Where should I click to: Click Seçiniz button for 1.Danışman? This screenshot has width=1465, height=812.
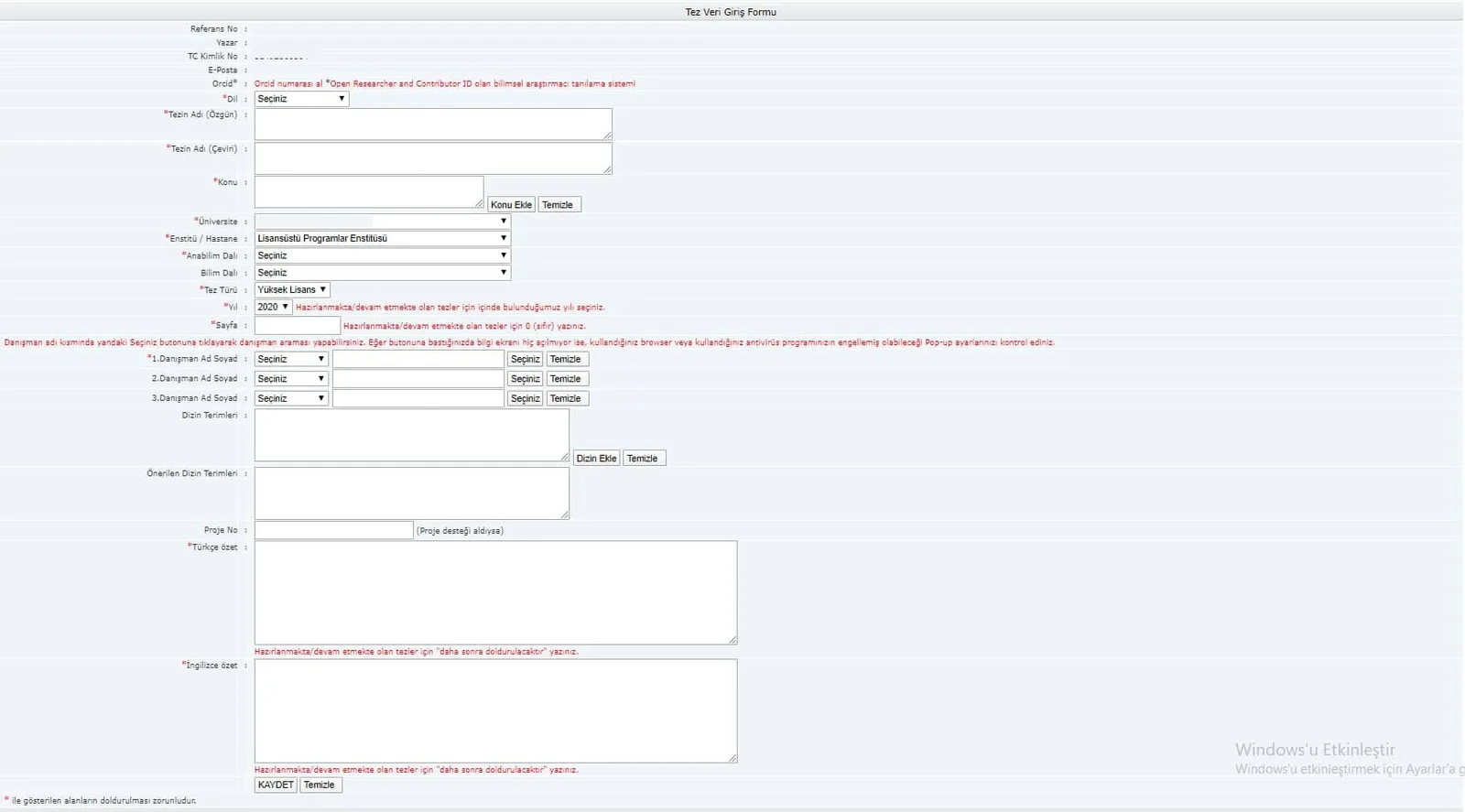(526, 359)
